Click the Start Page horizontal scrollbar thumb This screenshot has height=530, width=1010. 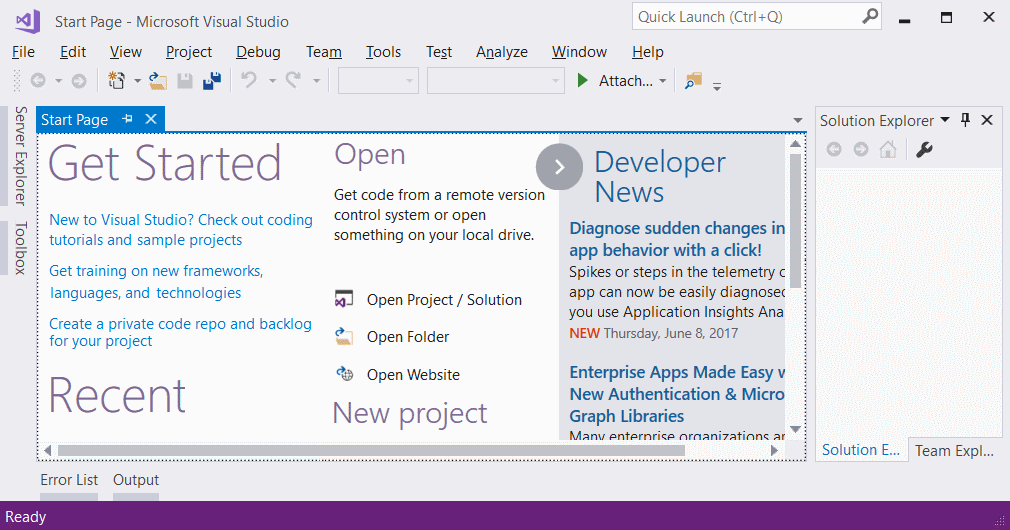coord(372,451)
